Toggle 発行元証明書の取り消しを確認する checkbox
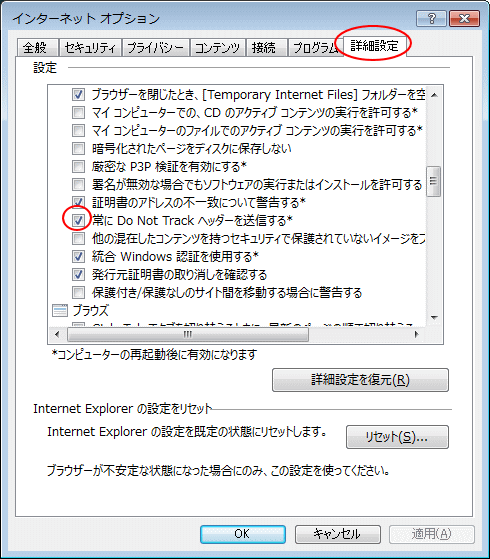 (x=78, y=275)
